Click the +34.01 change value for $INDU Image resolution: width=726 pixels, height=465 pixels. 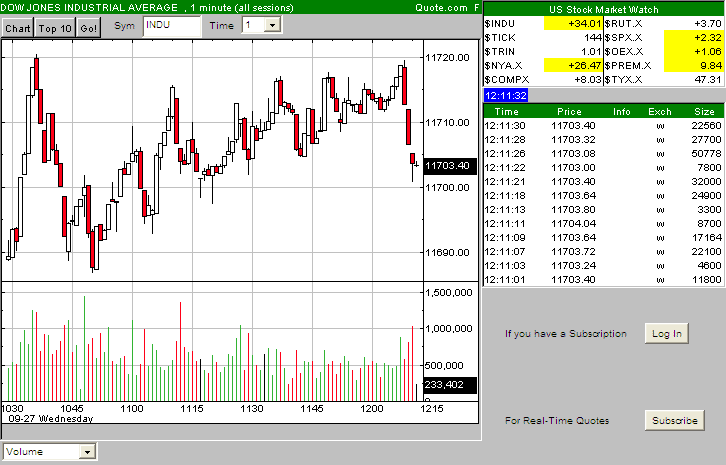(x=573, y=24)
